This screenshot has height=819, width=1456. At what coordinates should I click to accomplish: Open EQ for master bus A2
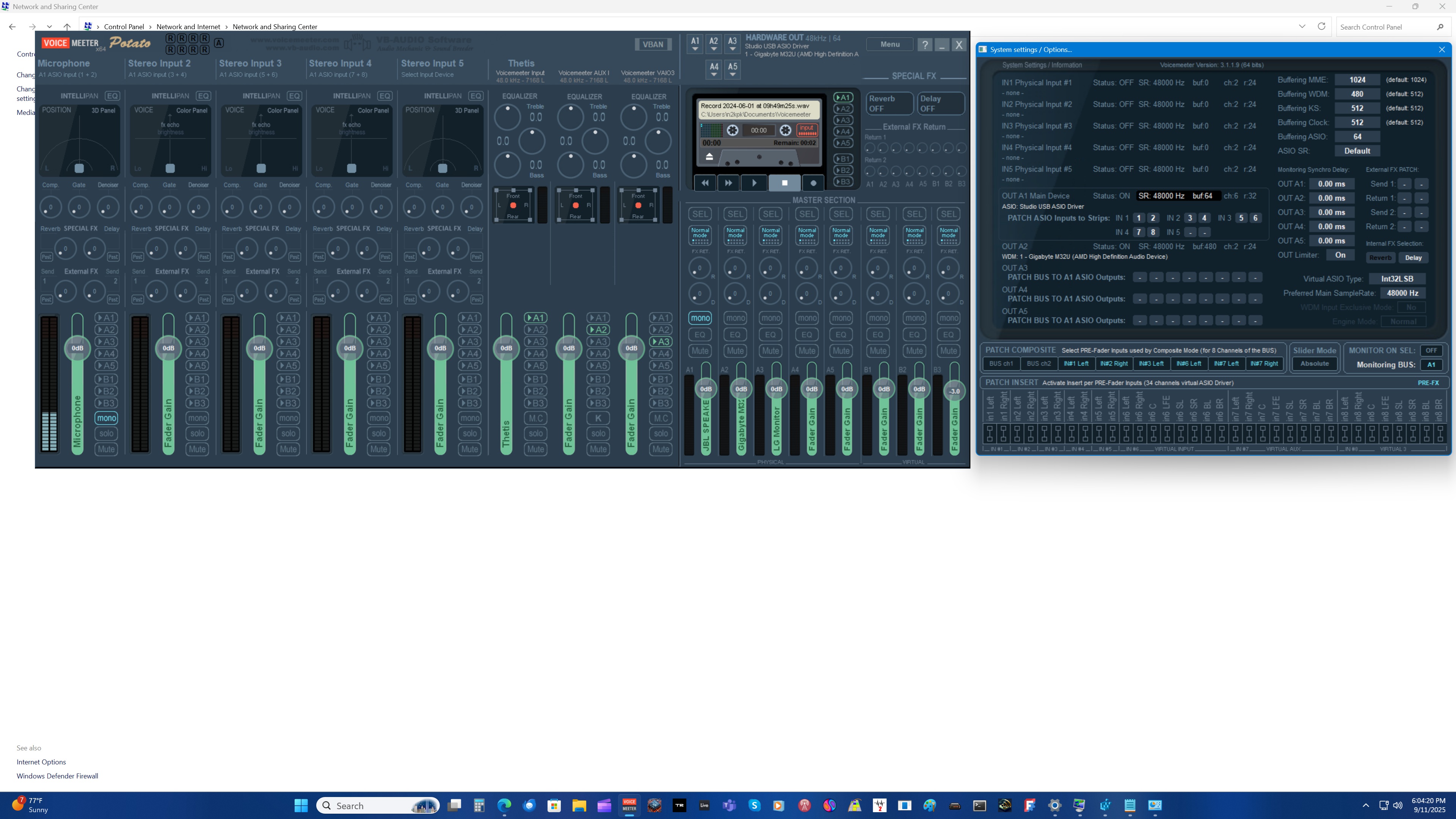pos(735,334)
